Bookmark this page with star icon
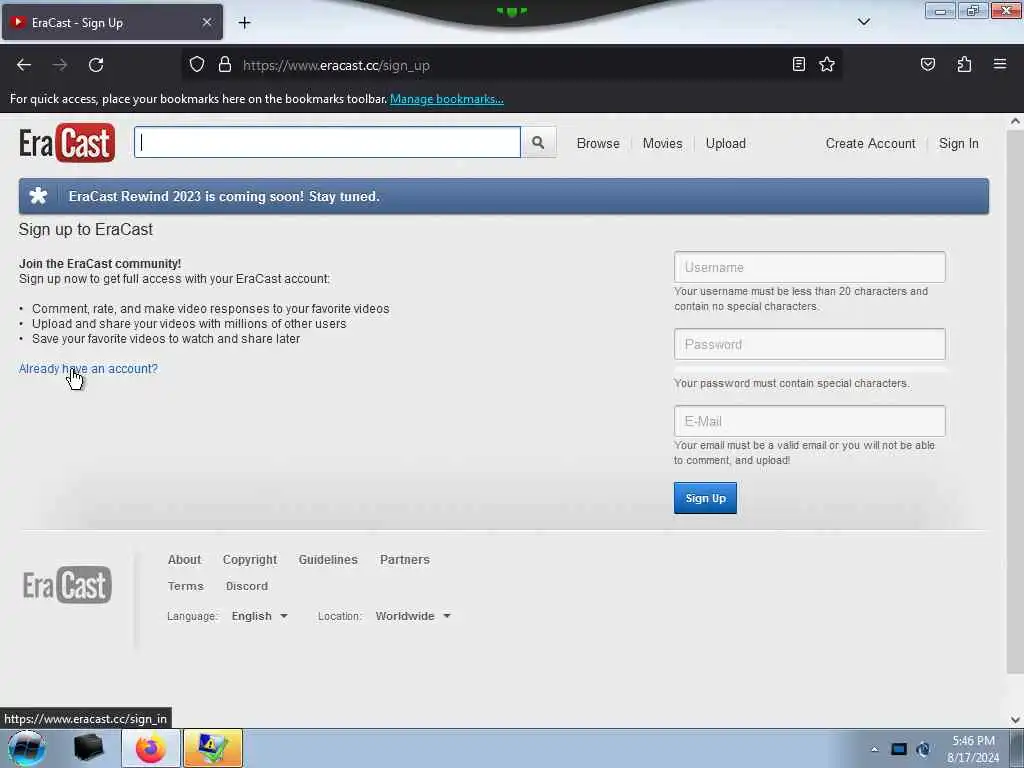This screenshot has width=1024, height=768. (x=827, y=64)
